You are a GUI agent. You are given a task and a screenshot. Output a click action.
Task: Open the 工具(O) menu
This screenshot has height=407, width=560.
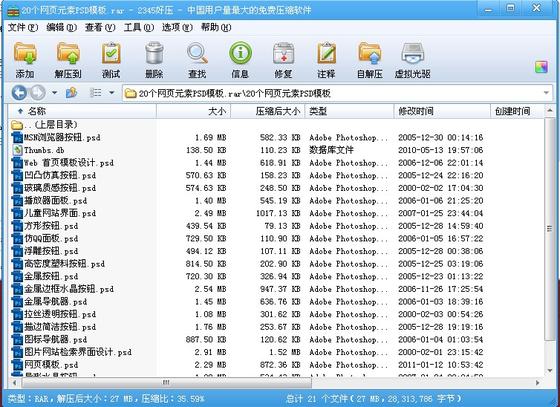[x=139, y=27]
